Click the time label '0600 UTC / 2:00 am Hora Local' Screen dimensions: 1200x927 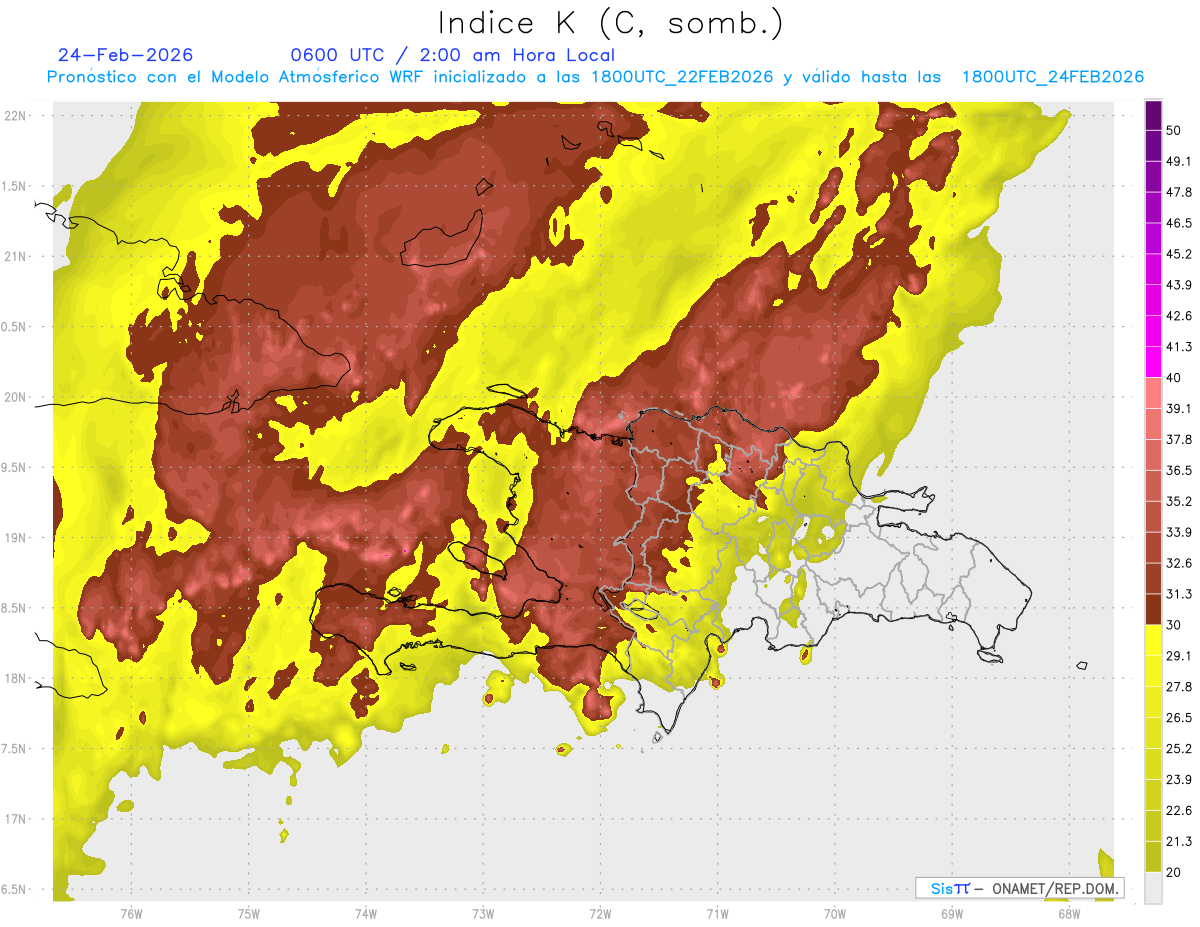point(453,55)
